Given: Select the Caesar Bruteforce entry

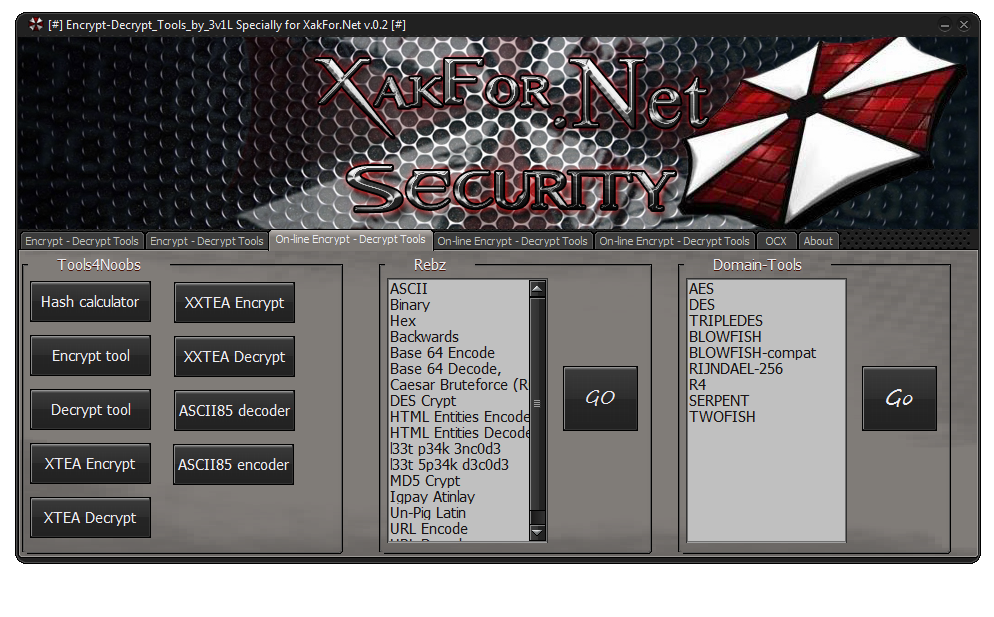Looking at the screenshot, I should coord(459,385).
